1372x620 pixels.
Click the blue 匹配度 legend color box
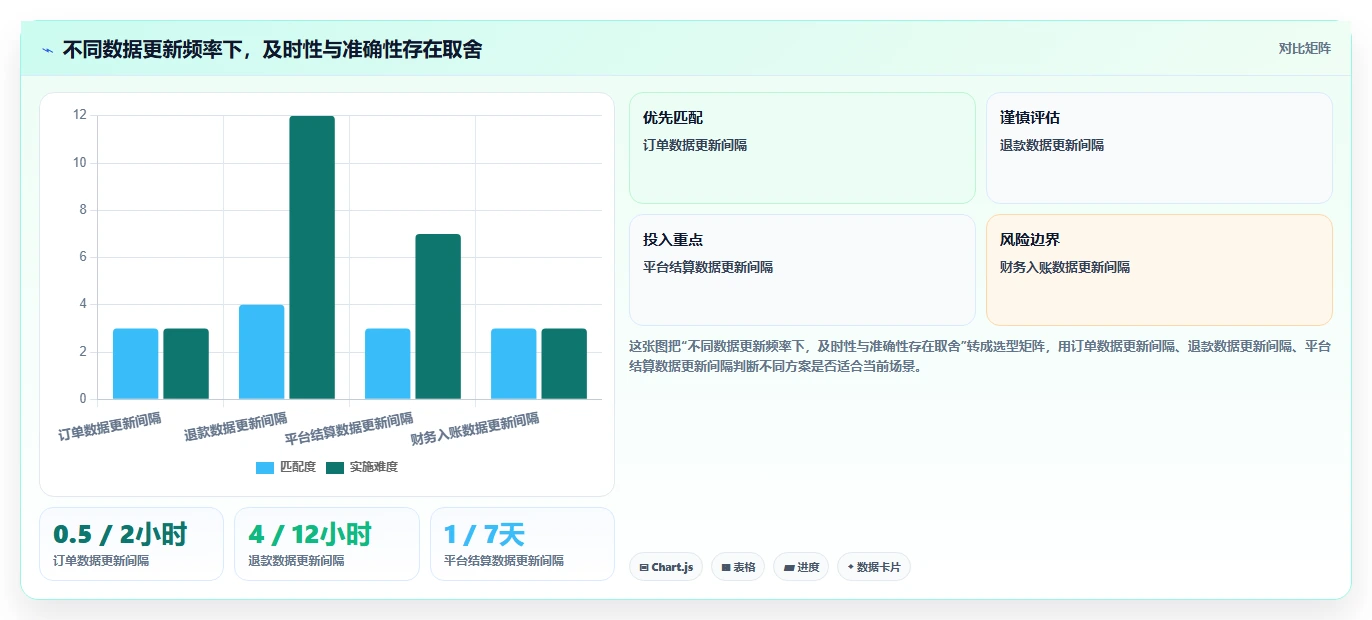pyautogui.click(x=265, y=467)
